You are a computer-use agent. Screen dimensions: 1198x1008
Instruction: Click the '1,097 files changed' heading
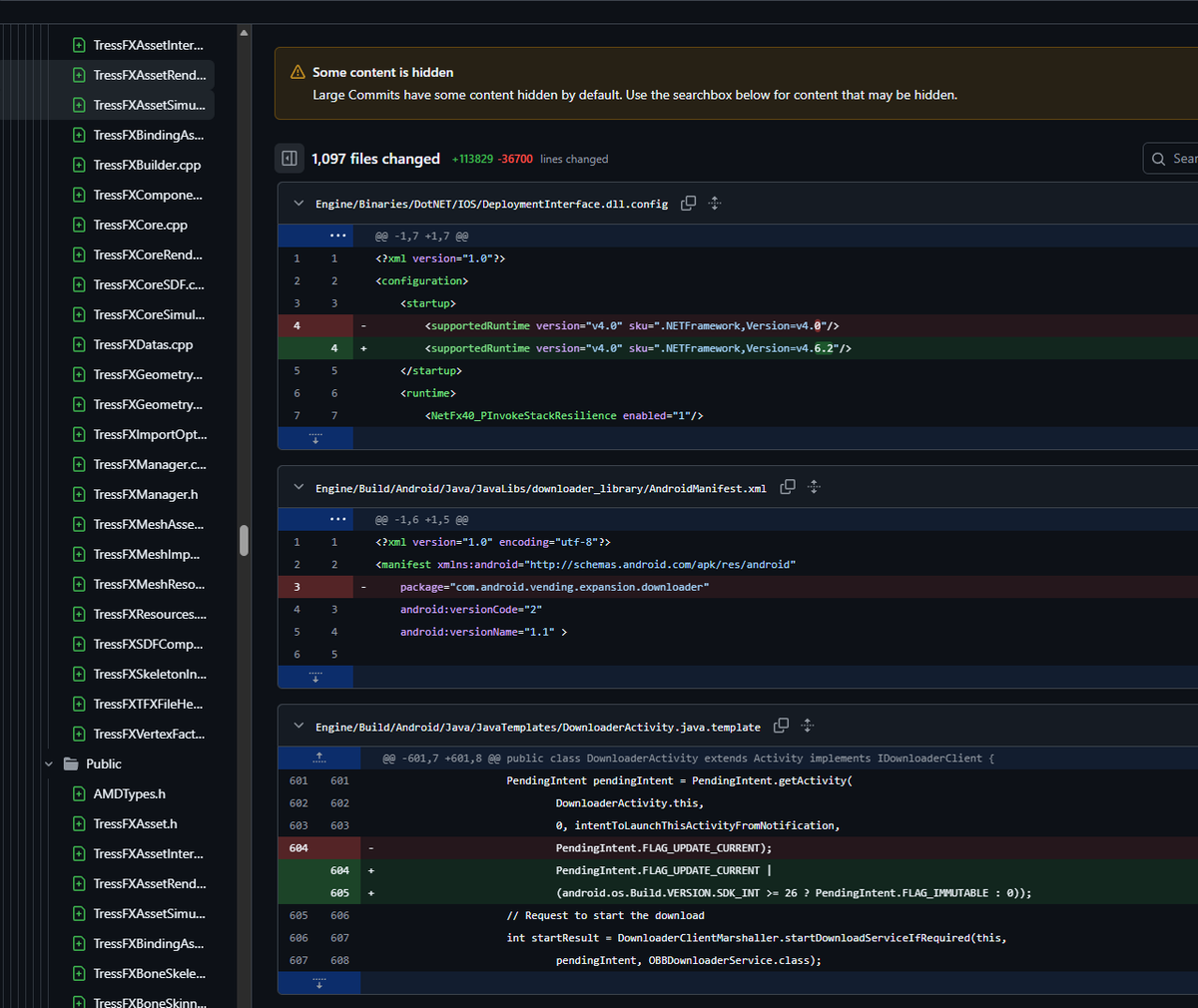375,159
